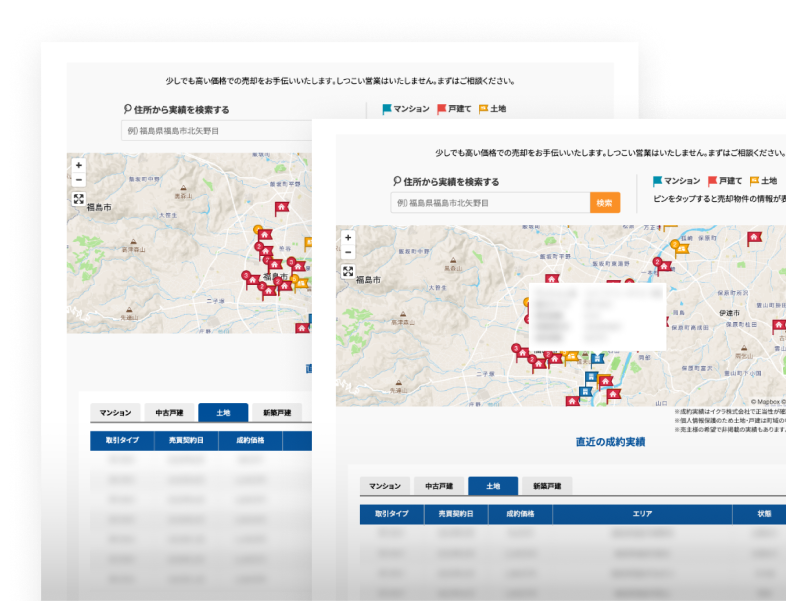Click zoom-in plus on the rear map
This screenshot has height=601, width=786.
[79, 165]
